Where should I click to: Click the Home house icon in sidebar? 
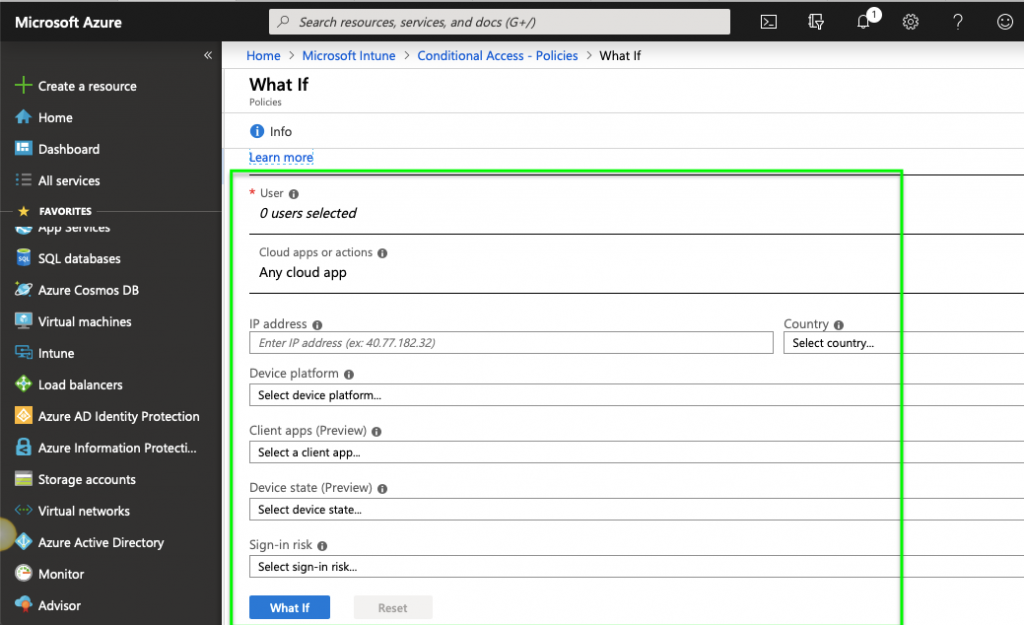[x=24, y=117]
